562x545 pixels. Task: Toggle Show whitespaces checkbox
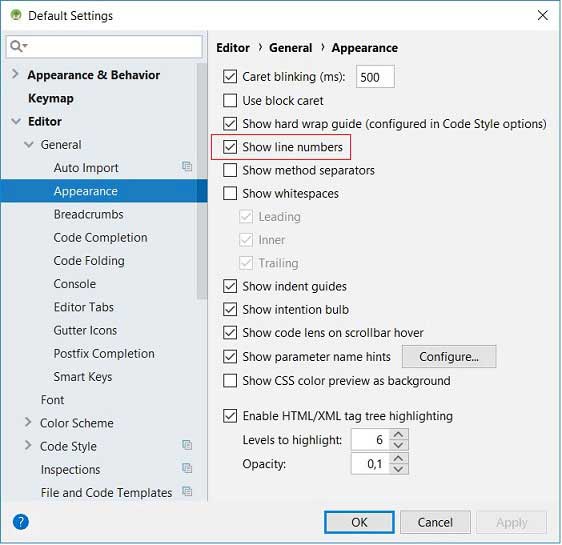point(230,193)
